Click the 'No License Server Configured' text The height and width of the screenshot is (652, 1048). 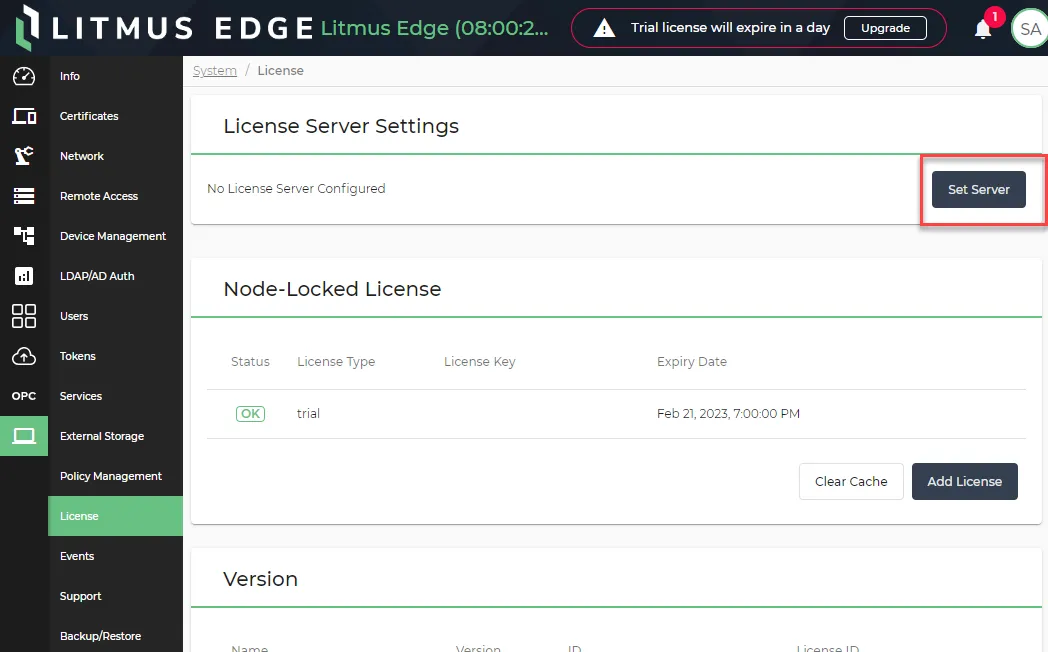point(296,188)
